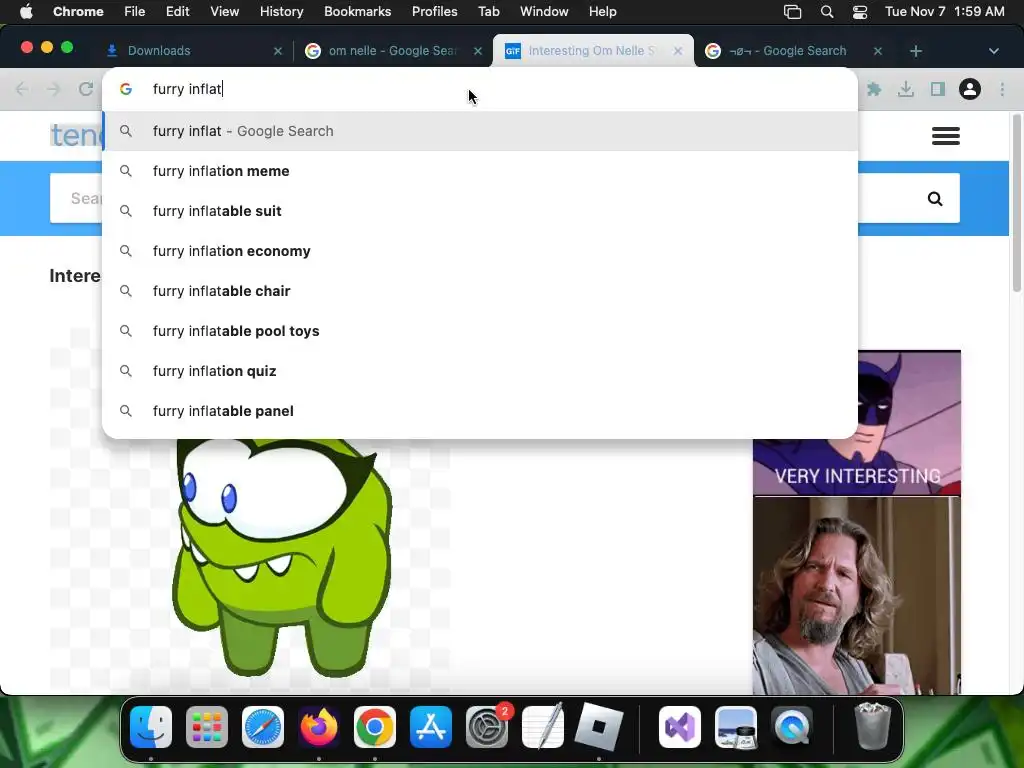Open Chrome from the Dock
This screenshot has height=768, width=1024.
(x=375, y=727)
